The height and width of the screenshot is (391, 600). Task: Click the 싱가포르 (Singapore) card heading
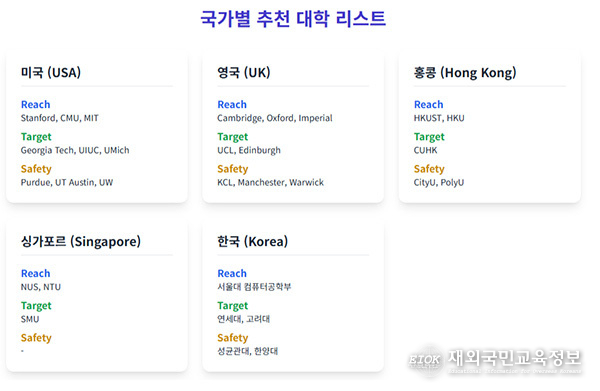click(x=81, y=241)
